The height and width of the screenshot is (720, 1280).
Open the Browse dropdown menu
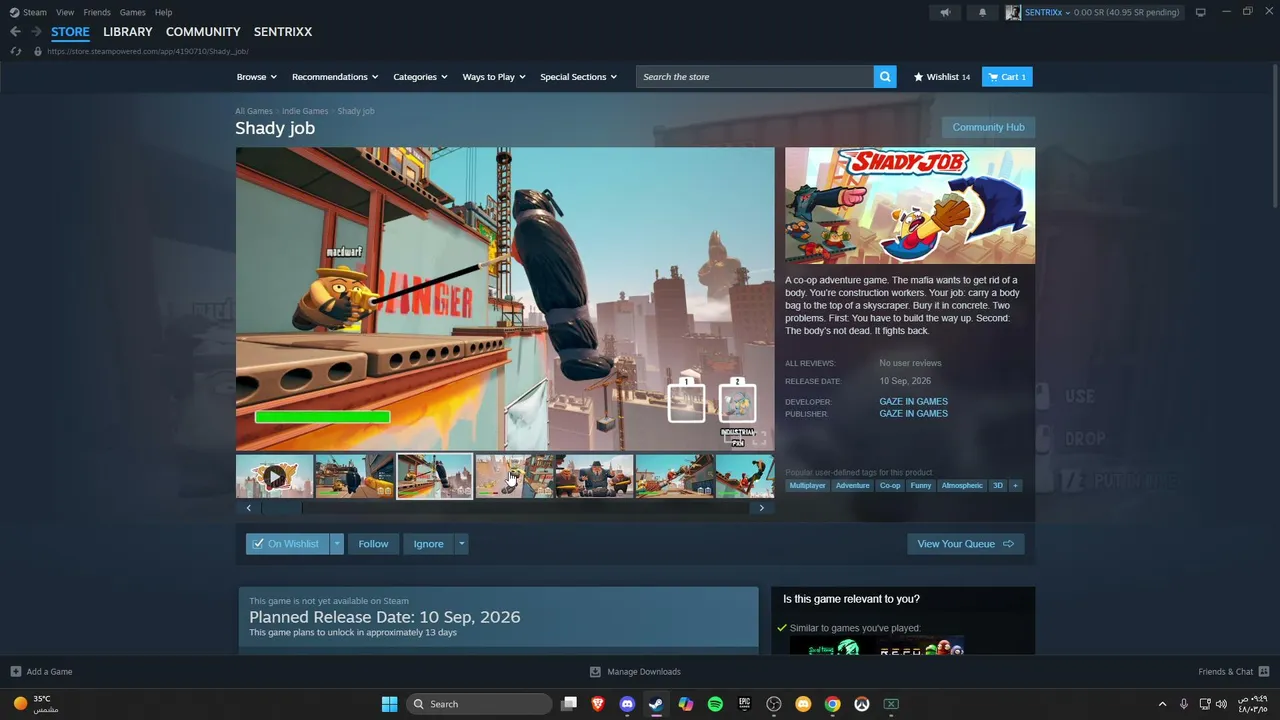[x=257, y=77]
